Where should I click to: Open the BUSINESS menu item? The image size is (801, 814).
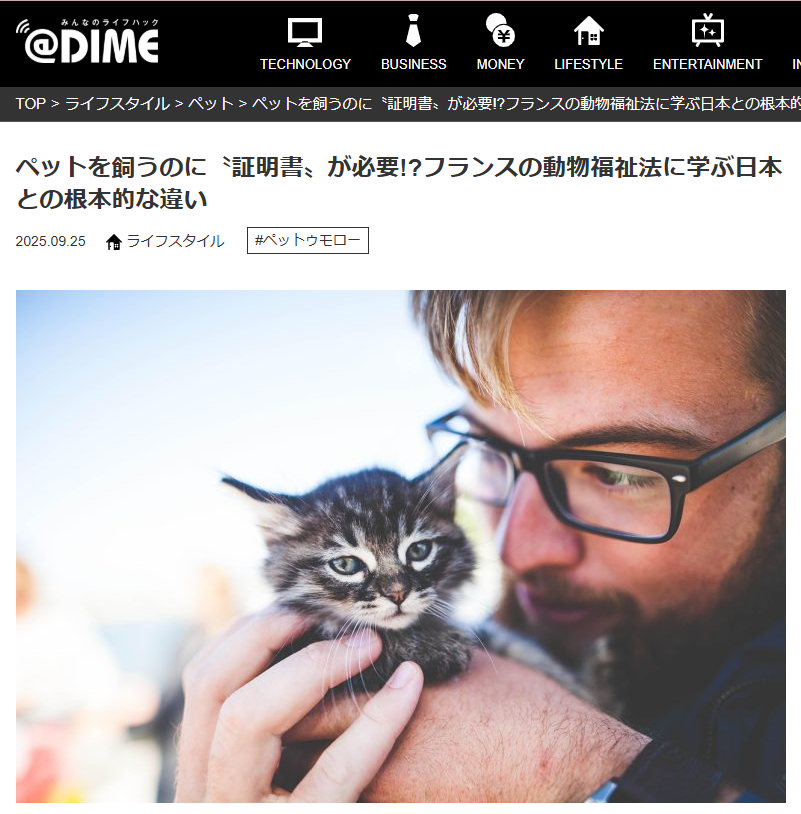tap(414, 64)
